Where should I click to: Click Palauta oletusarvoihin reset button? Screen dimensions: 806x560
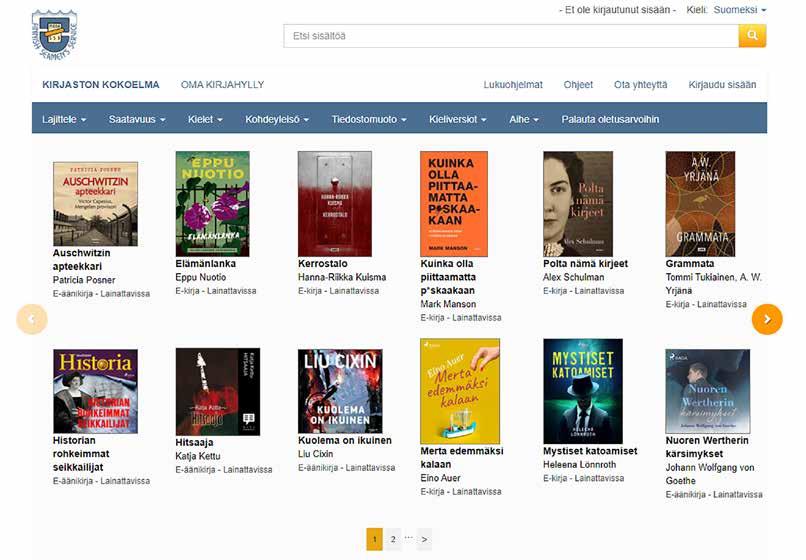point(610,119)
